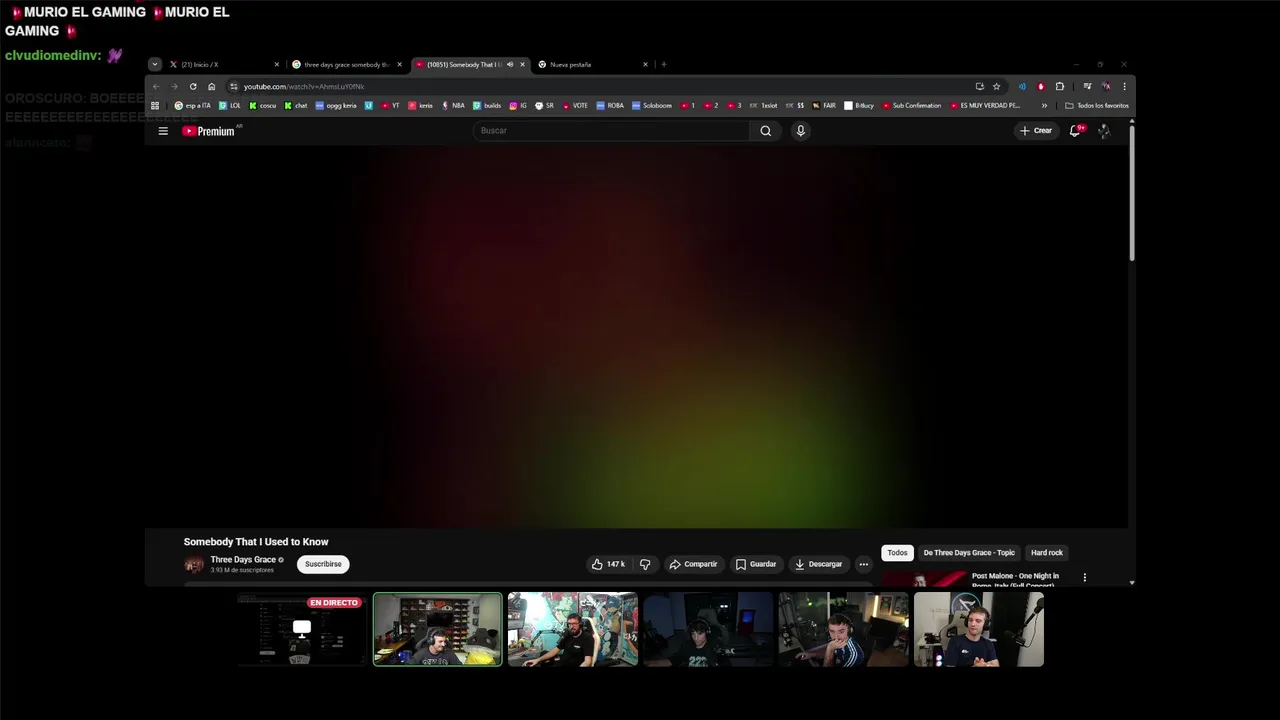1280x720 pixels.
Task: Bookmark this page with the star icon
Action: tap(996, 86)
